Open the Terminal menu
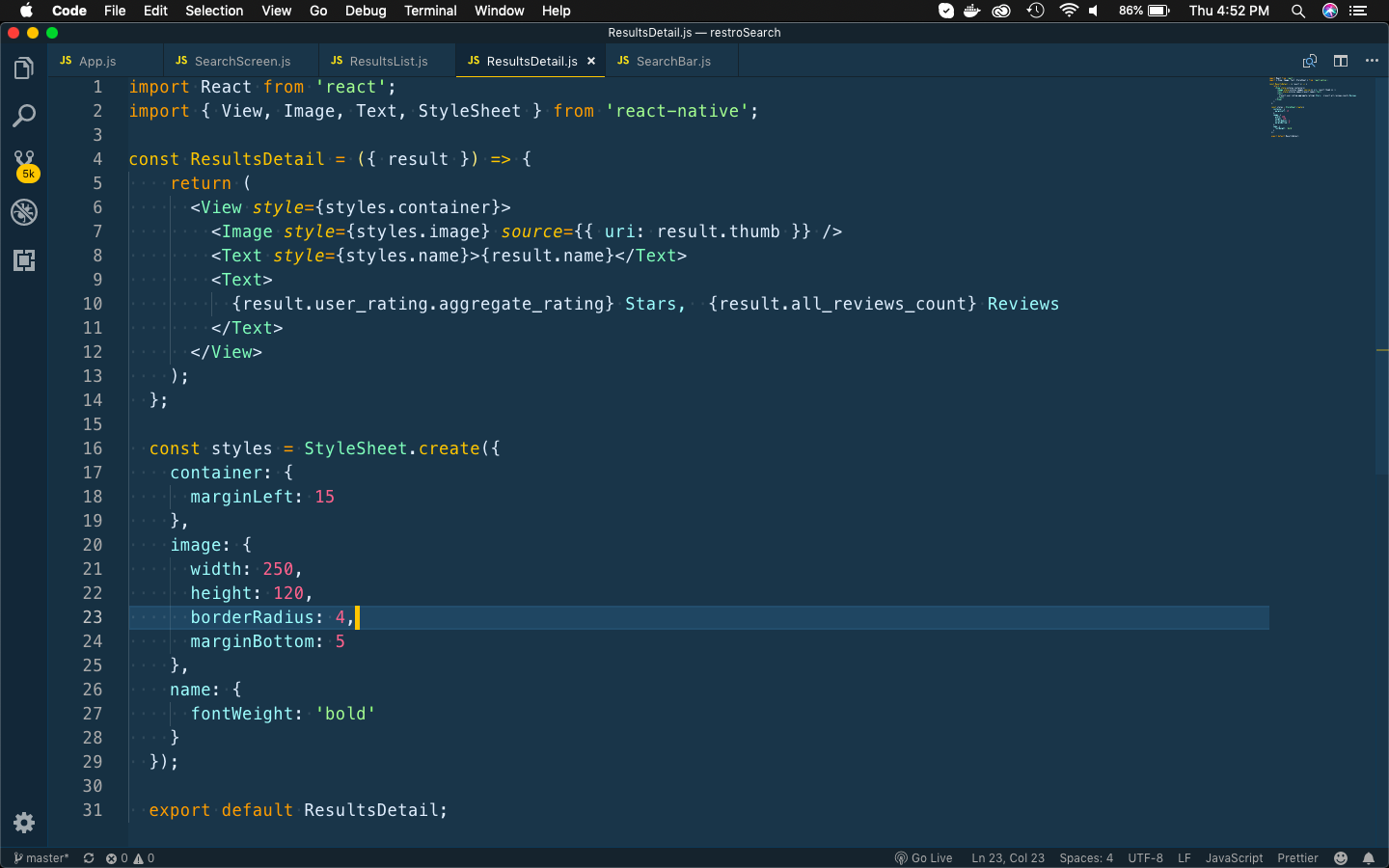Screen dimensions: 1389x868 click(x=430, y=11)
